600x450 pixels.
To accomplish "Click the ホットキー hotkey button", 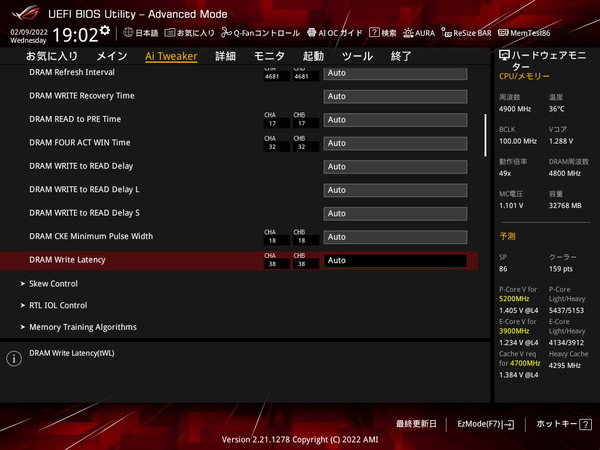I will tap(557, 424).
